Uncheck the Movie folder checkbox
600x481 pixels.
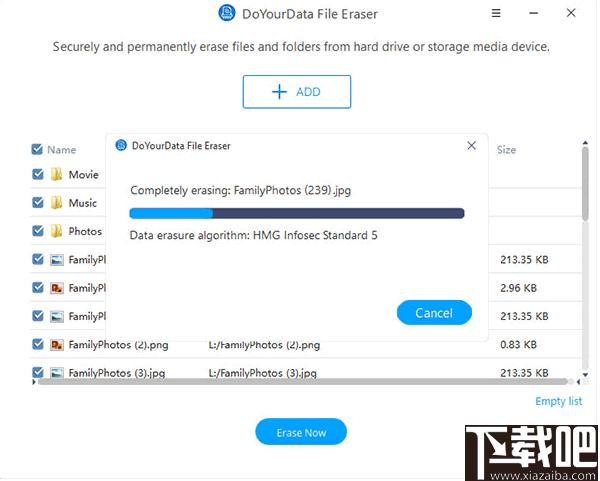(x=38, y=174)
